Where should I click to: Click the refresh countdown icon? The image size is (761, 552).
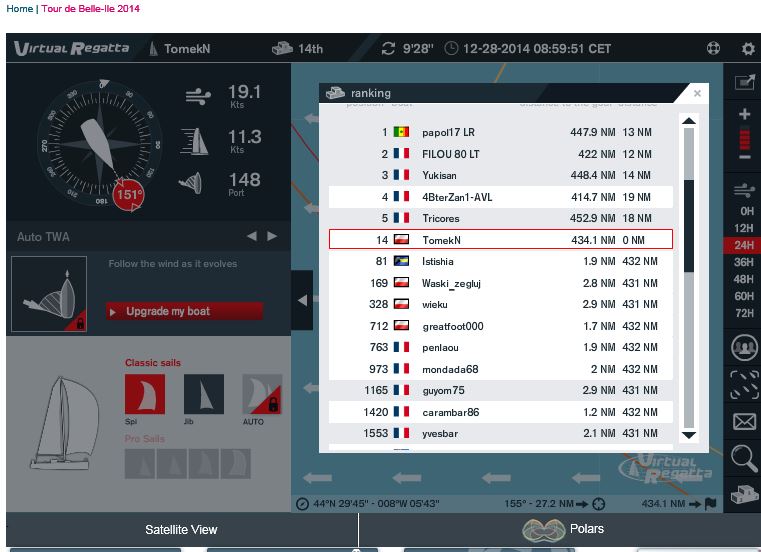pos(388,49)
